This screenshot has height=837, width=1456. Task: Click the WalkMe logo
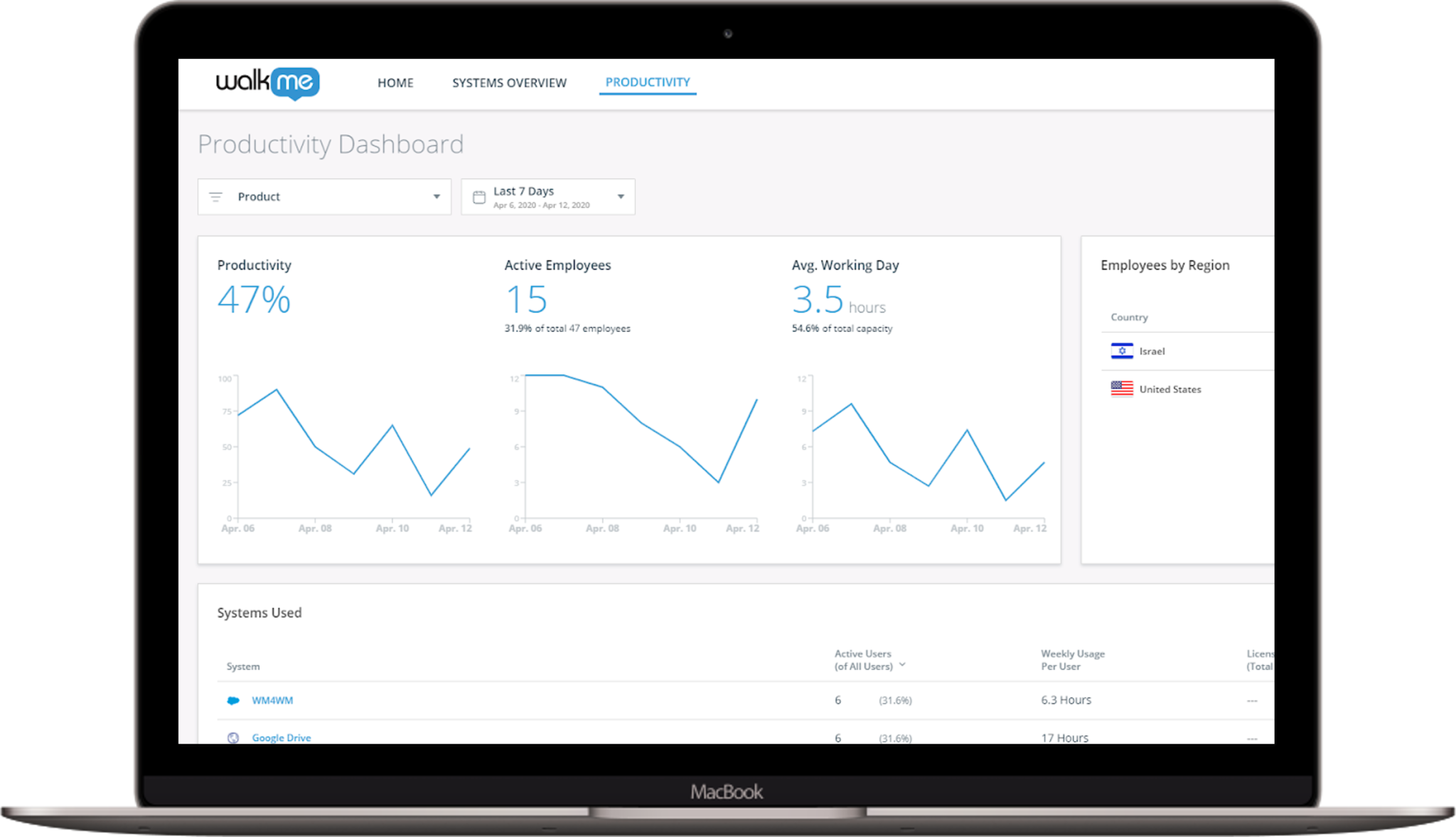[267, 82]
